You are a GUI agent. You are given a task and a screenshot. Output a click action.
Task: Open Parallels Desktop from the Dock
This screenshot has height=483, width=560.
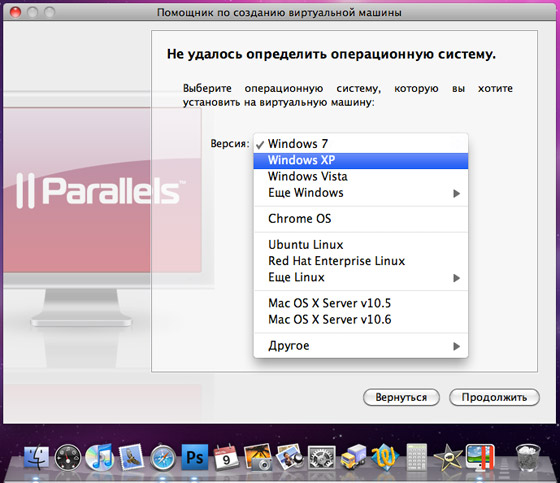pyautogui.click(x=480, y=457)
